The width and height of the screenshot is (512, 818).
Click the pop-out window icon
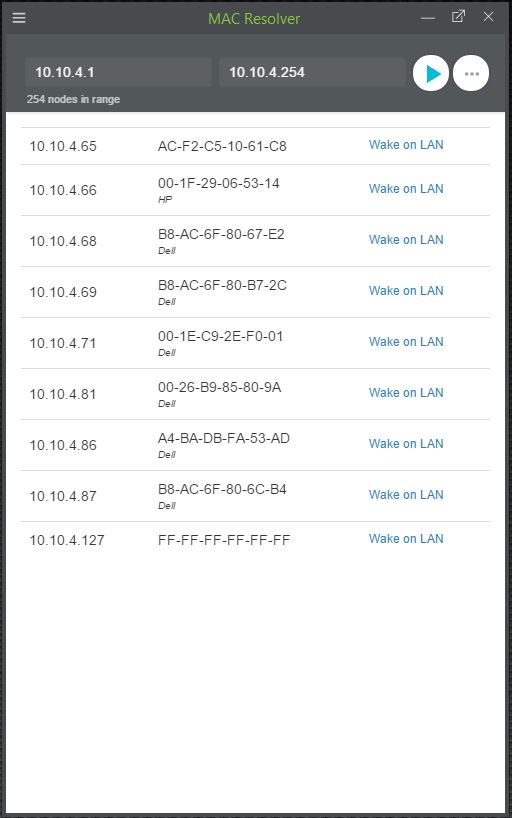tap(458, 17)
